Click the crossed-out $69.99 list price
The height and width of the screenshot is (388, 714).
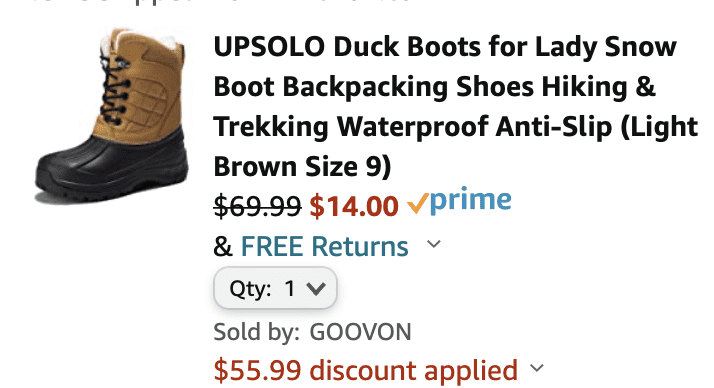(x=257, y=206)
